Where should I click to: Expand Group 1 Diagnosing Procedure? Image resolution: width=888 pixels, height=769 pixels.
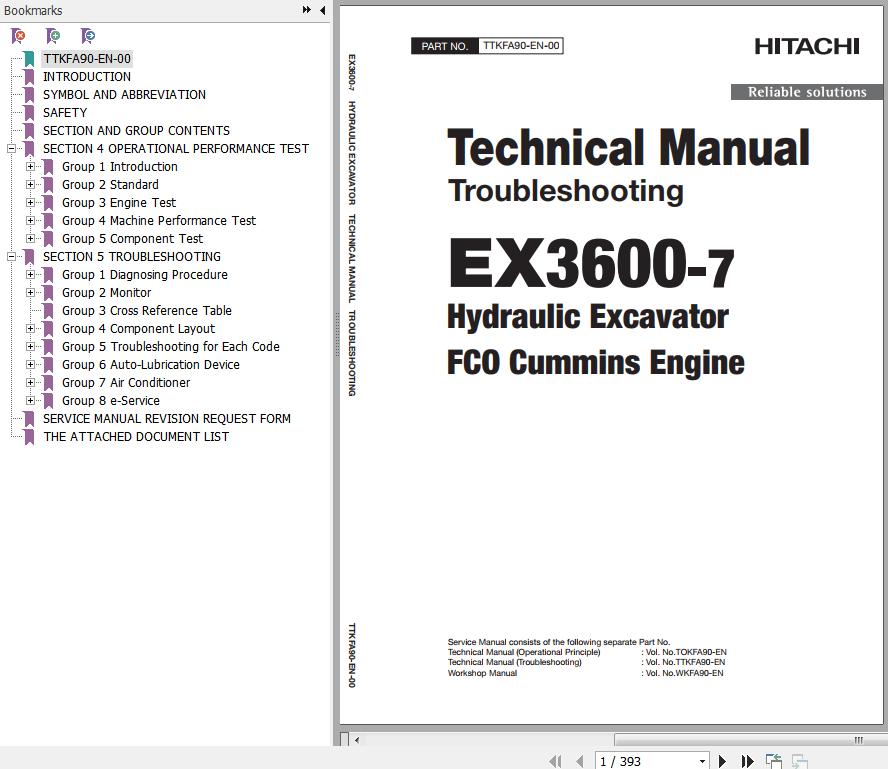pyautogui.click(x=31, y=275)
